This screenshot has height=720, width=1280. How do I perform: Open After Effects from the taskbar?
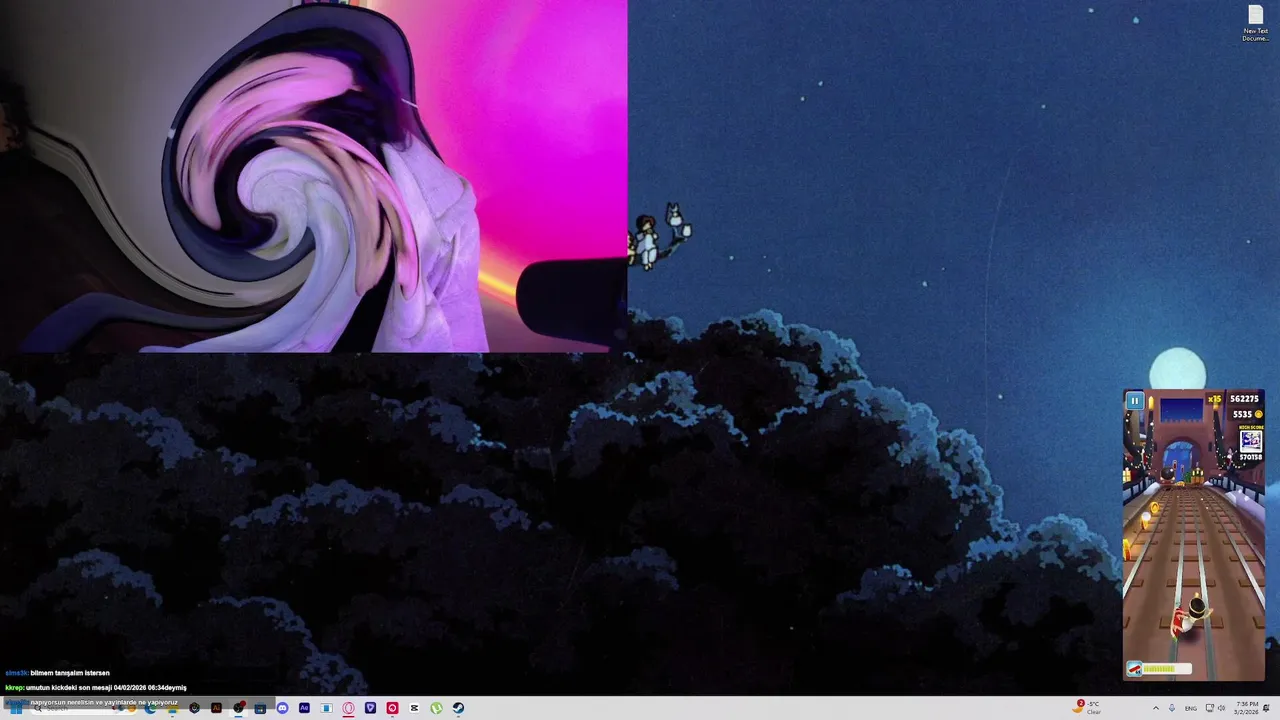(304, 708)
